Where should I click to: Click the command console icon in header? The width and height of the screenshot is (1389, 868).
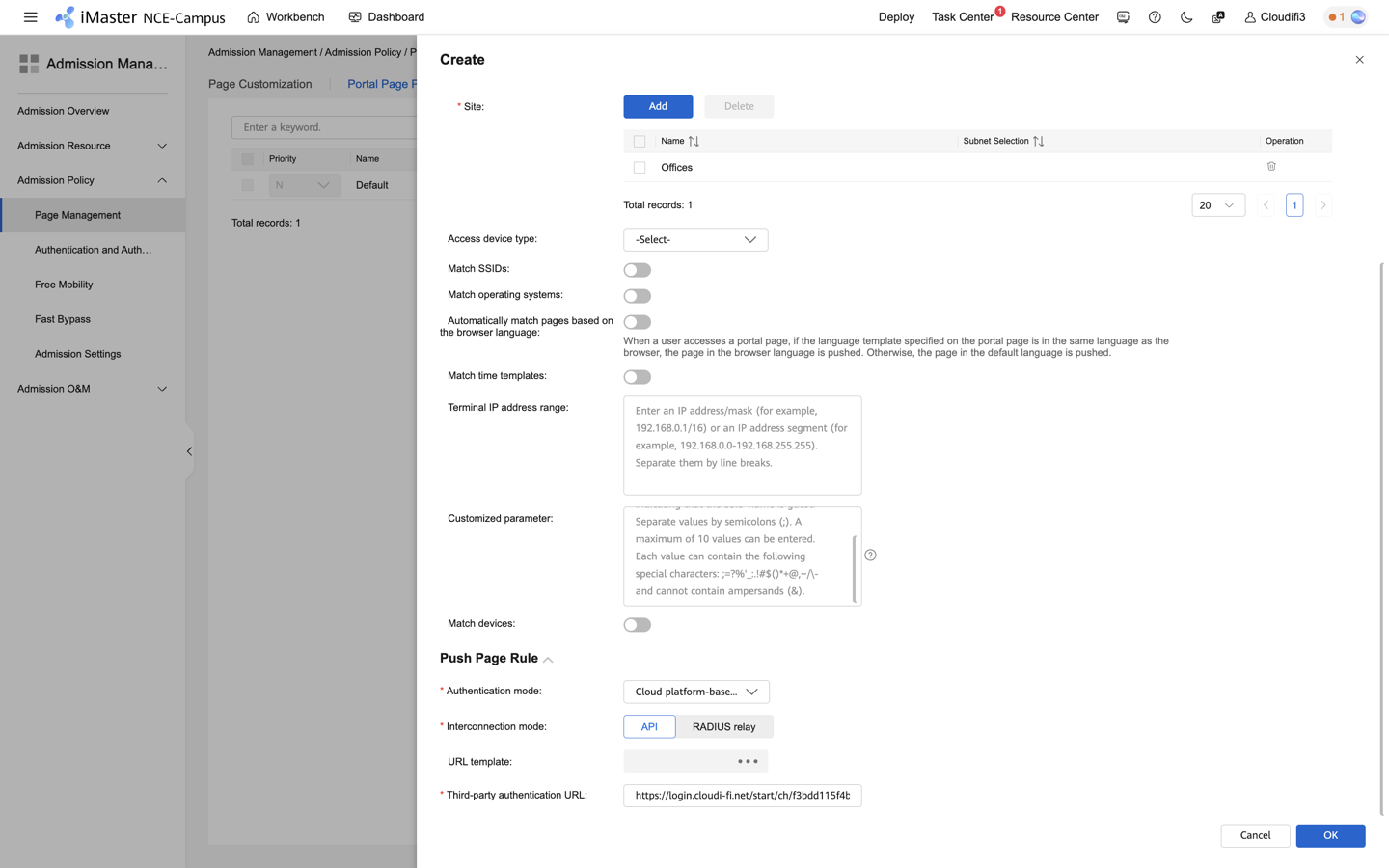[1122, 16]
